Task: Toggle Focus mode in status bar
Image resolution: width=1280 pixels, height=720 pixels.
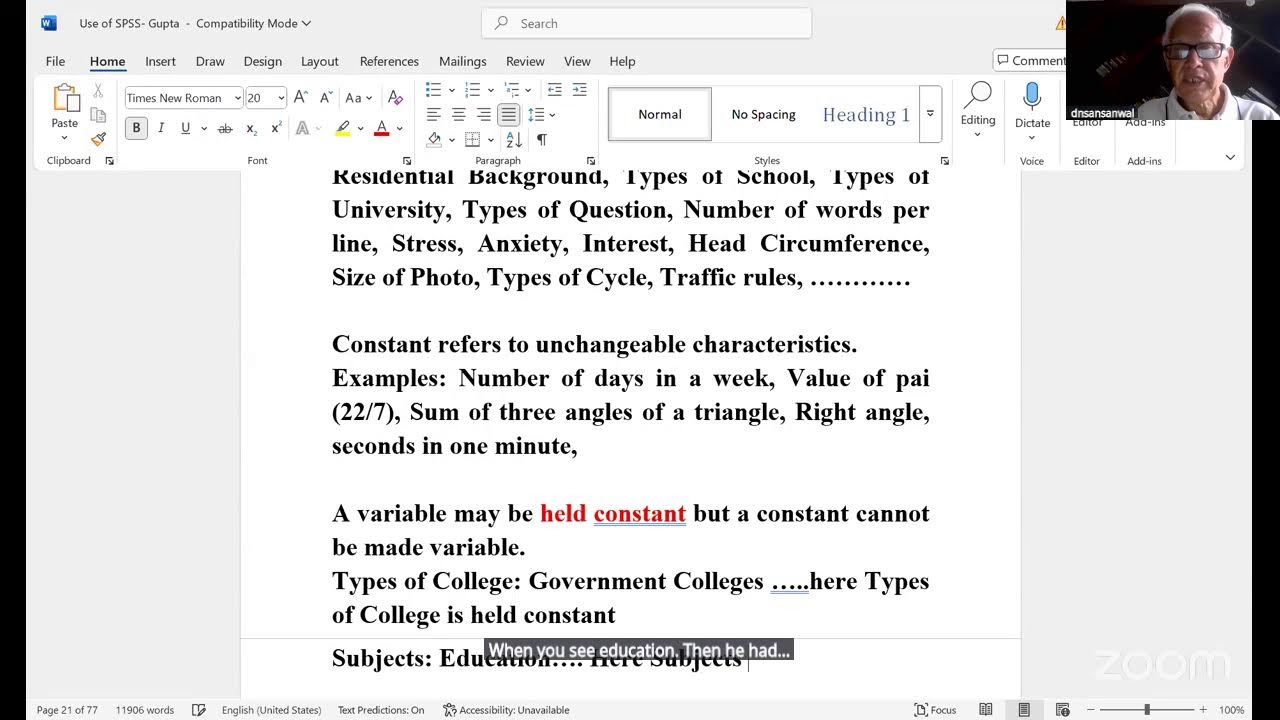Action: [936, 710]
